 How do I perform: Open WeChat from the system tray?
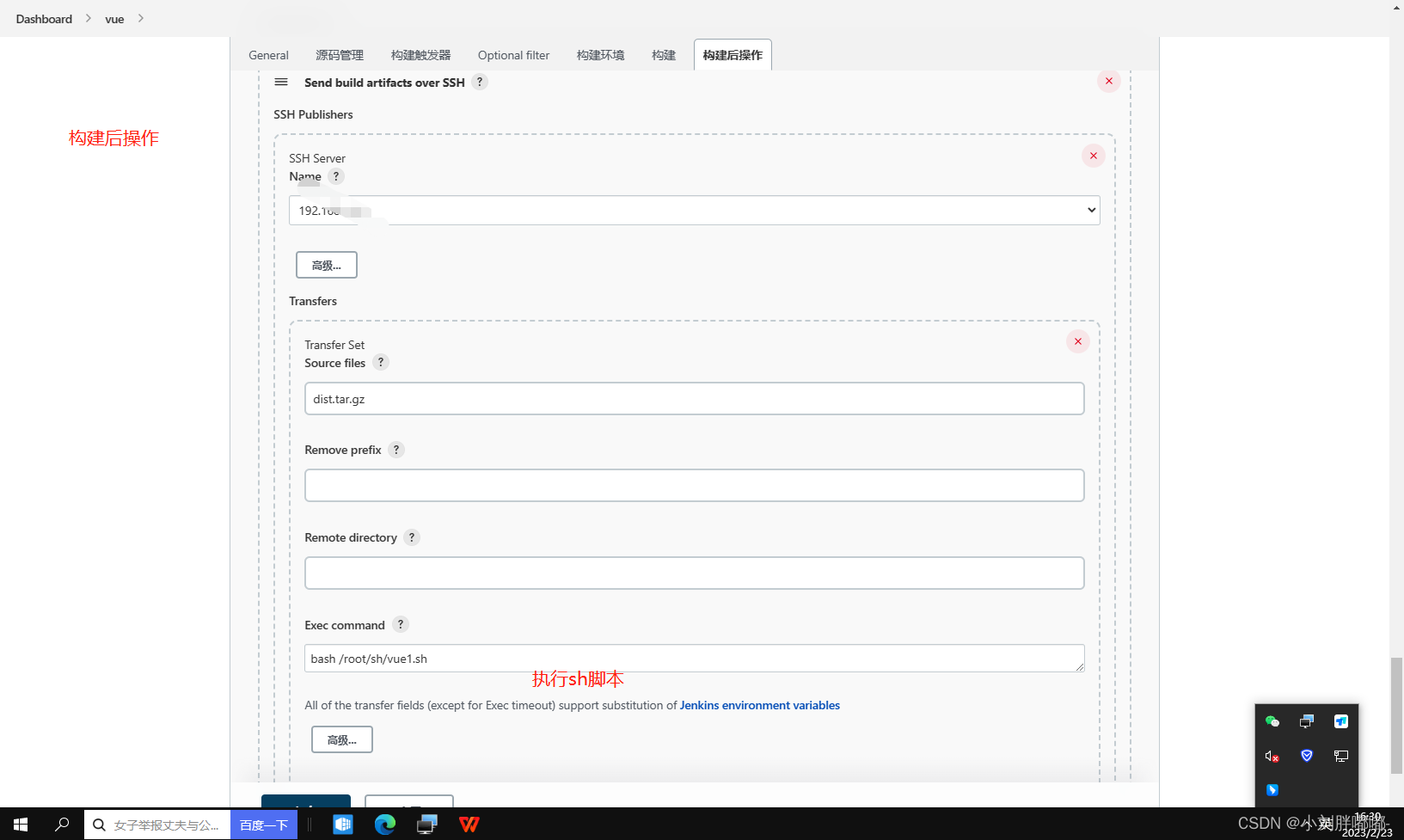[x=1272, y=721]
